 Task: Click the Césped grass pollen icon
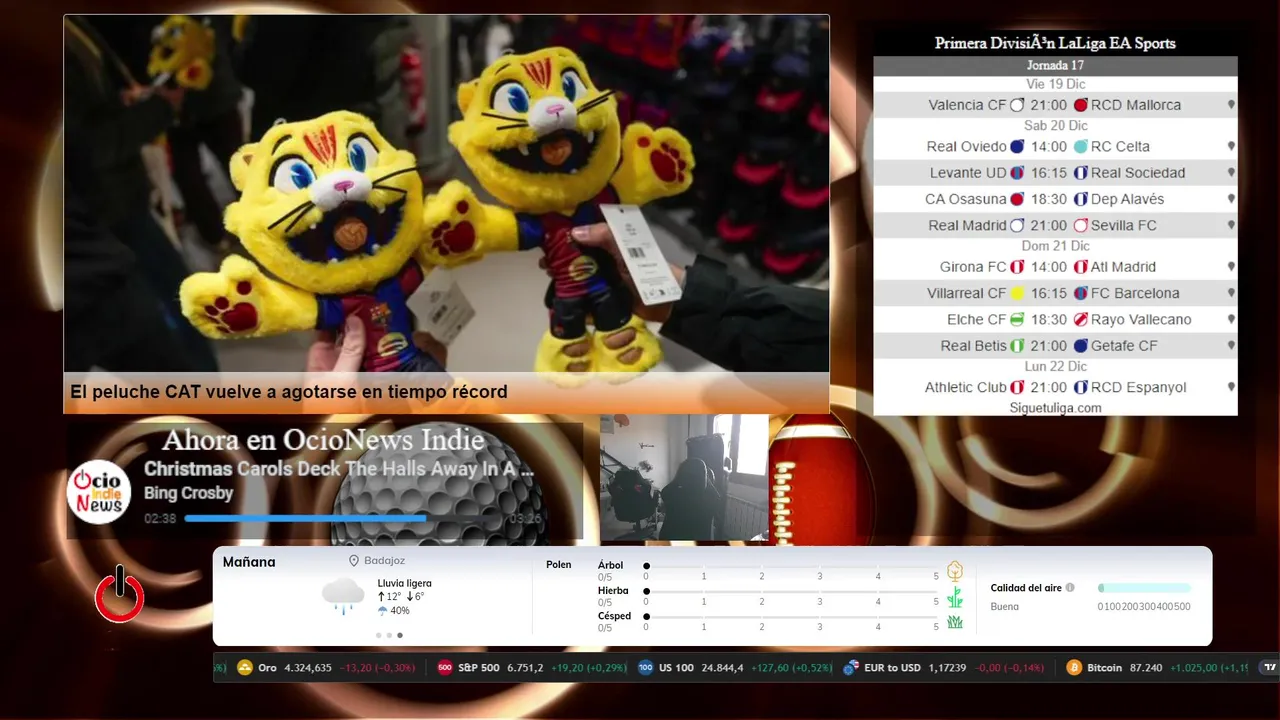(x=955, y=622)
